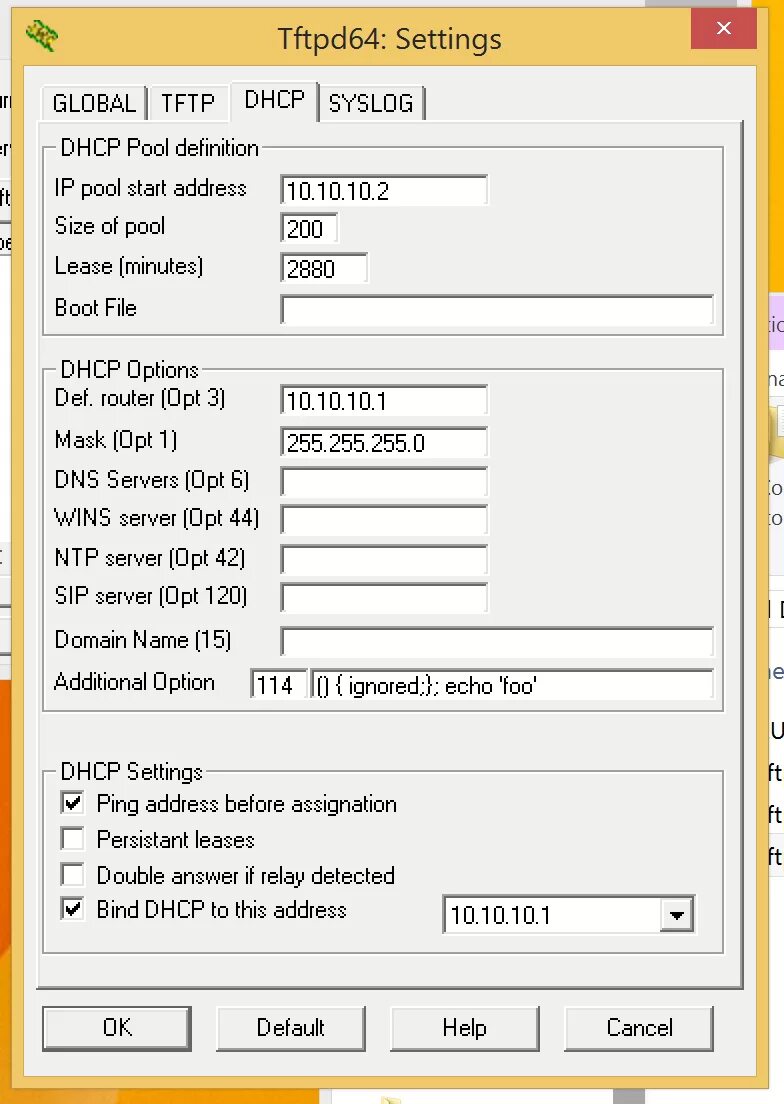Toggle Bind DHCP to this address checkbox
The height and width of the screenshot is (1104, 784).
pos(72,909)
